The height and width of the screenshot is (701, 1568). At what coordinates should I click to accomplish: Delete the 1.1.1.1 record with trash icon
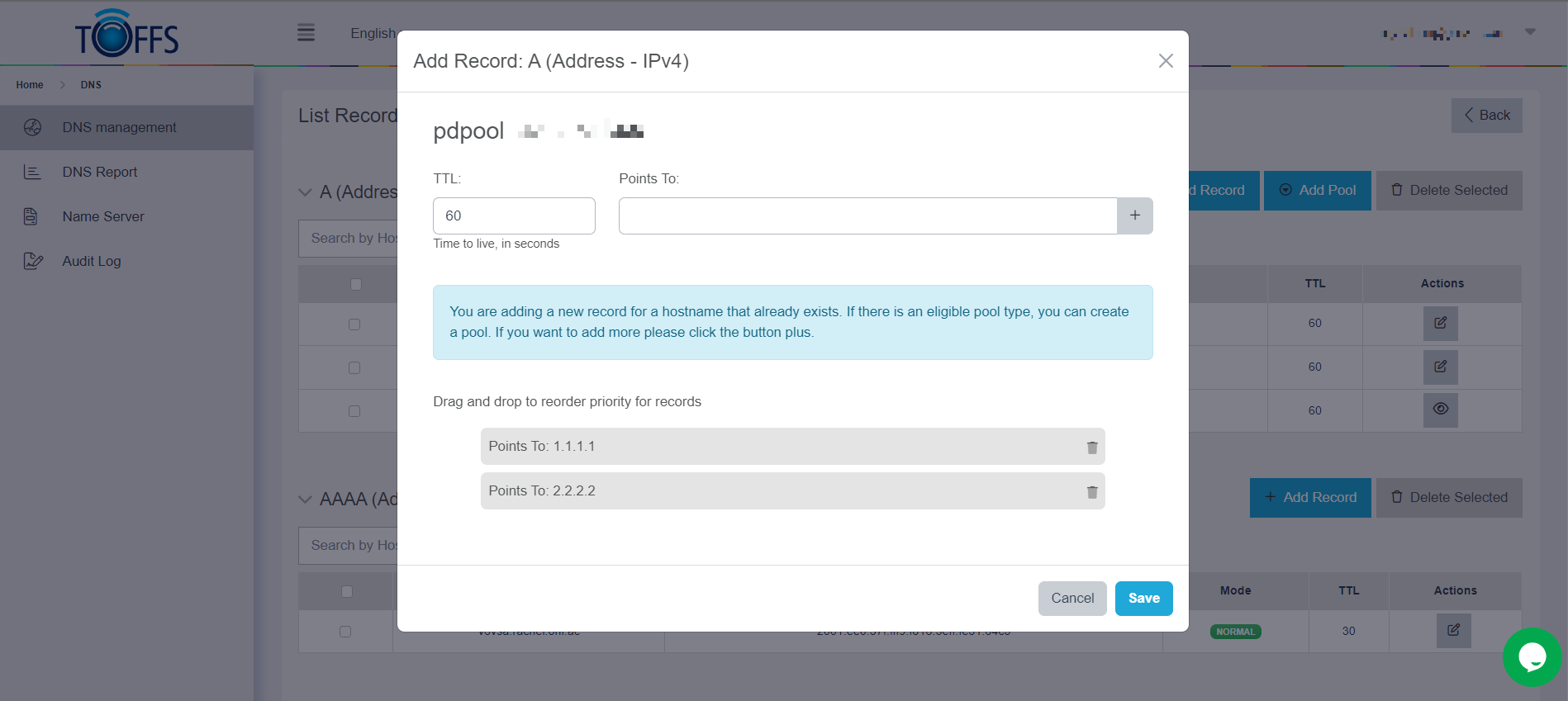[1091, 447]
